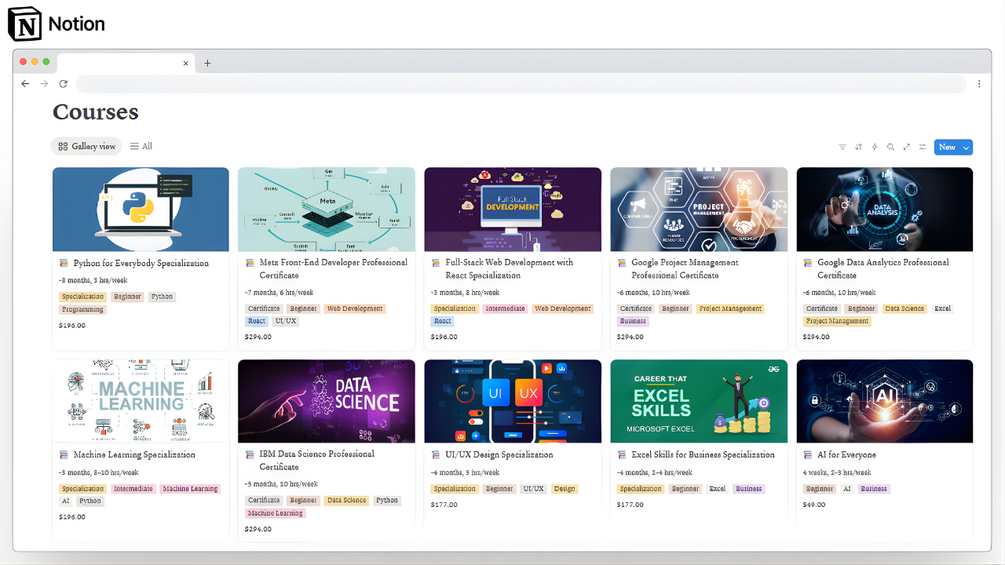Search the Courses database
The image size is (1005, 565).
click(x=890, y=147)
